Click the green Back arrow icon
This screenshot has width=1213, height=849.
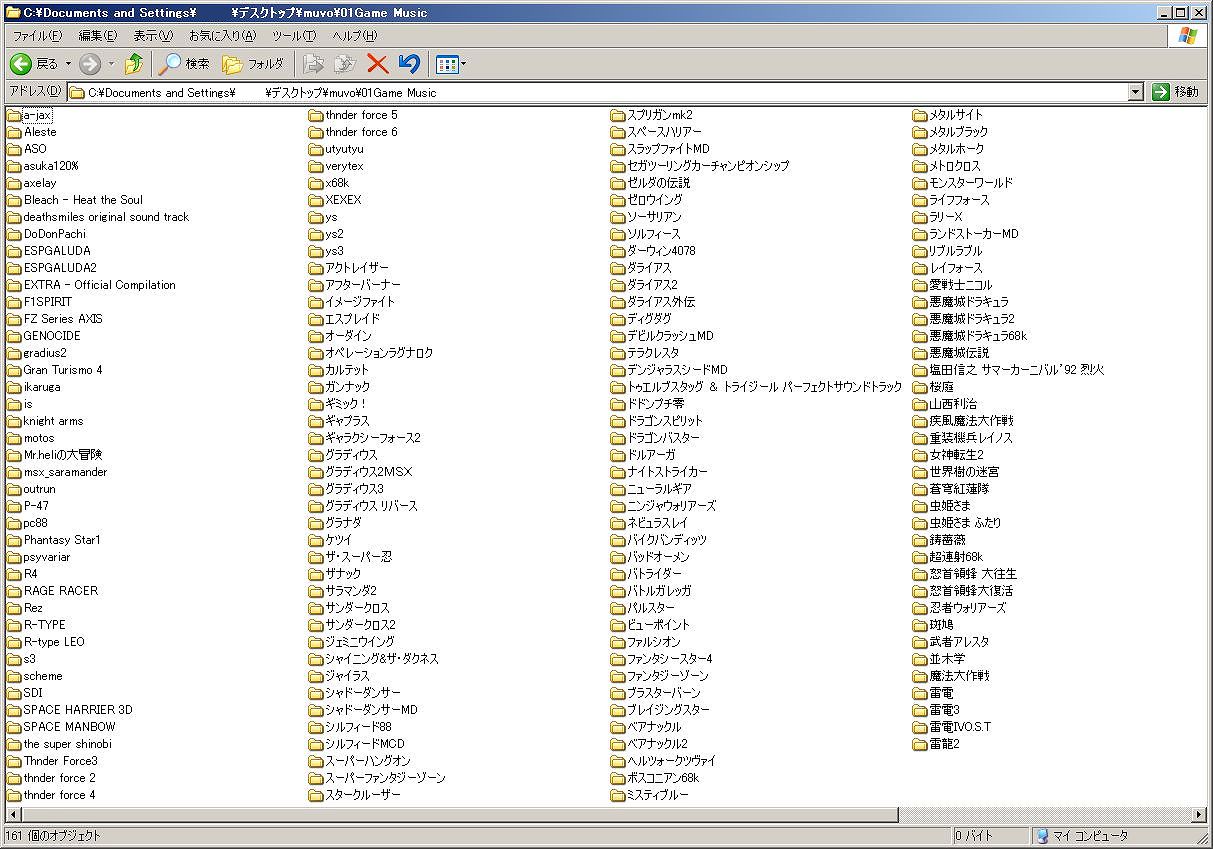(20, 64)
